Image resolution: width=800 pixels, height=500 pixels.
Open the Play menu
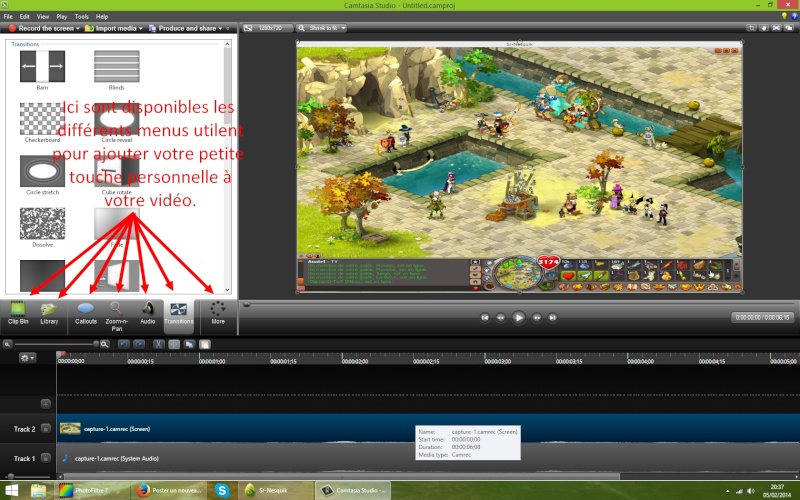[x=62, y=16]
